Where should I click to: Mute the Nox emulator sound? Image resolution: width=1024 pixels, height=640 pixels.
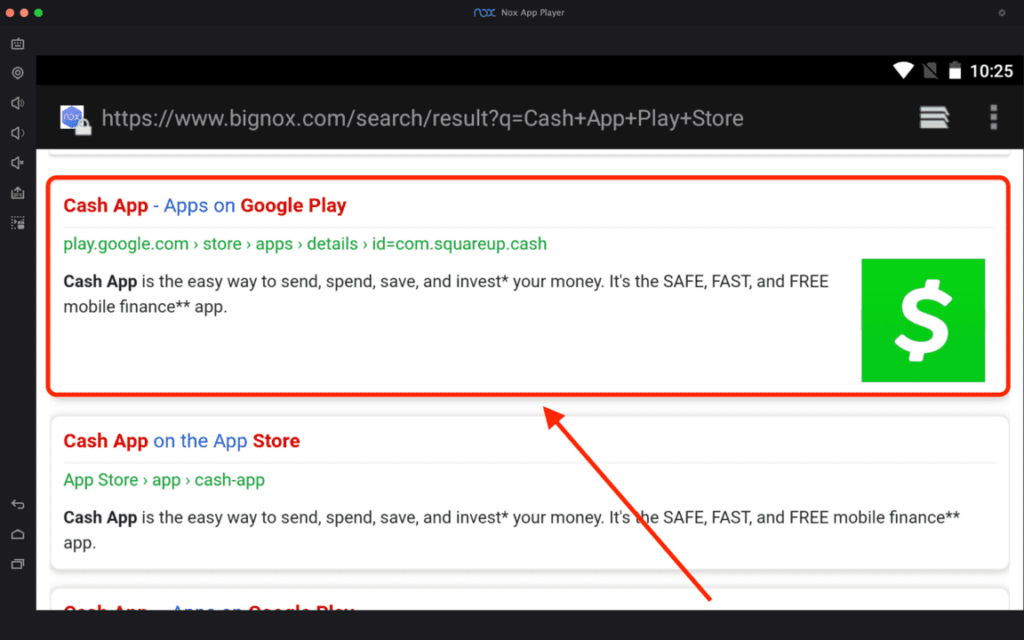click(18, 163)
